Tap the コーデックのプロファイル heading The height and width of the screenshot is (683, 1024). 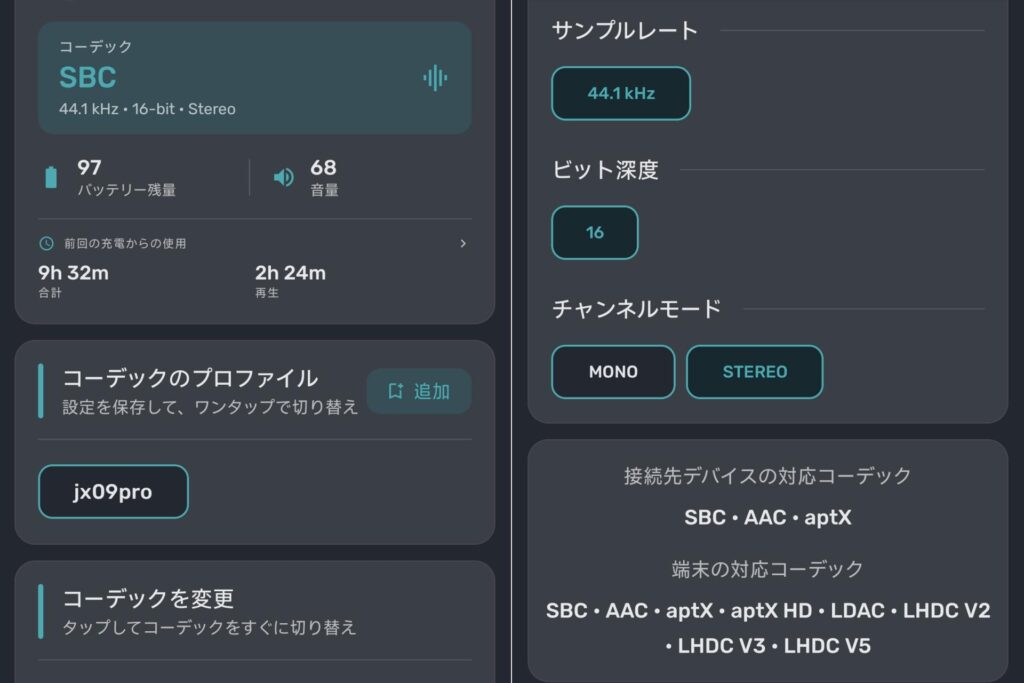(190, 378)
